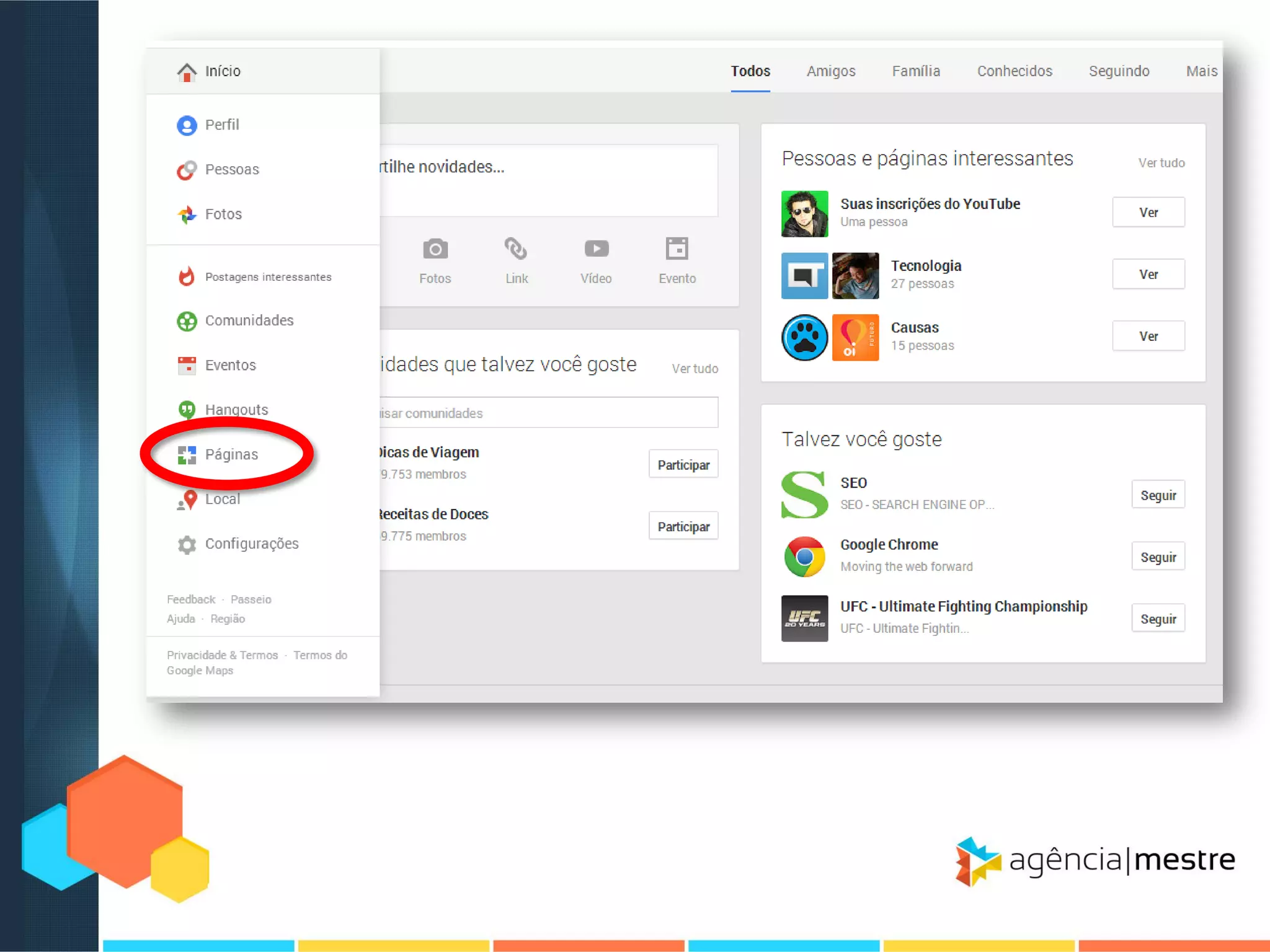Open Hangouts via its green quote icon

point(187,410)
